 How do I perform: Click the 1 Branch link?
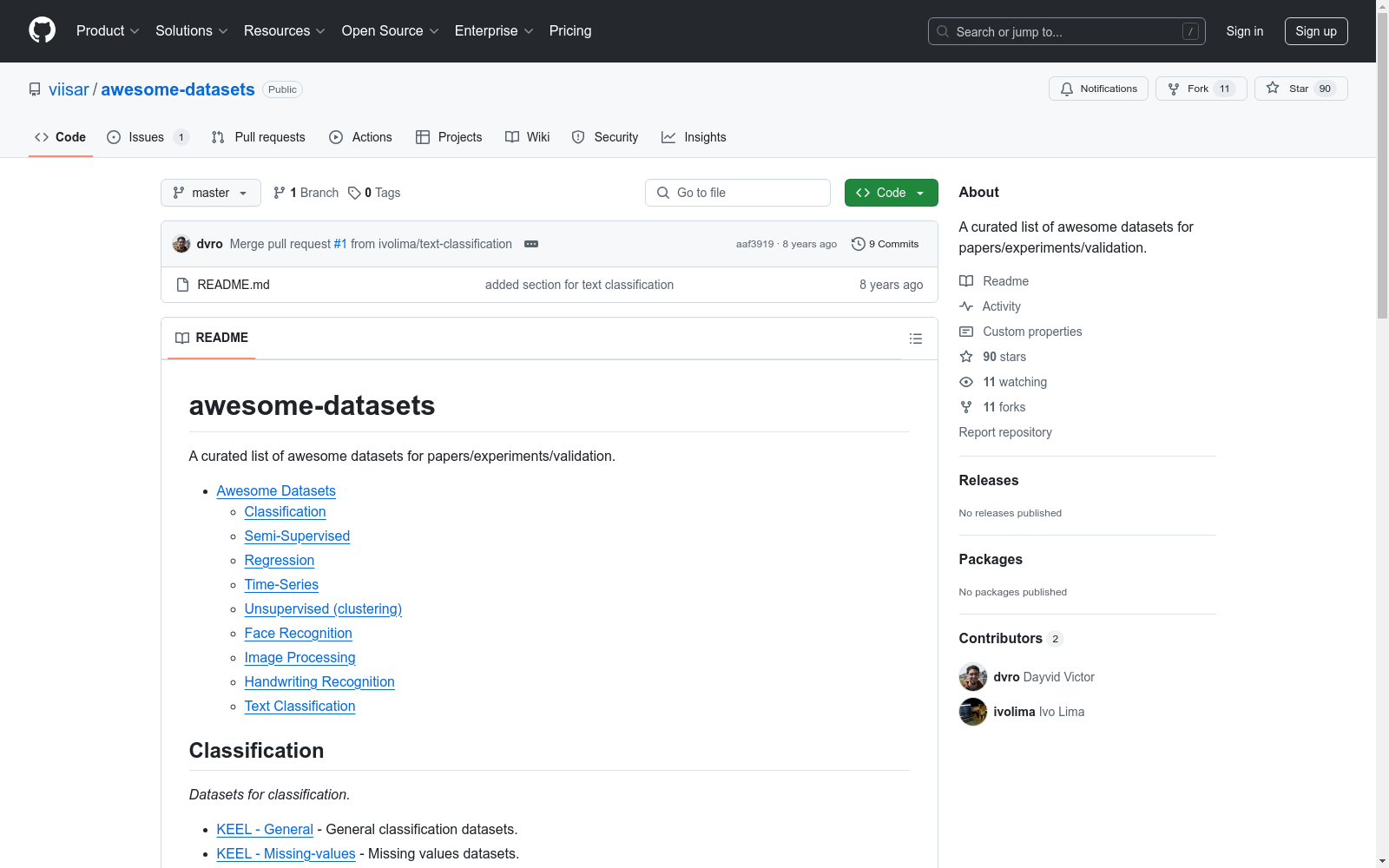(306, 193)
